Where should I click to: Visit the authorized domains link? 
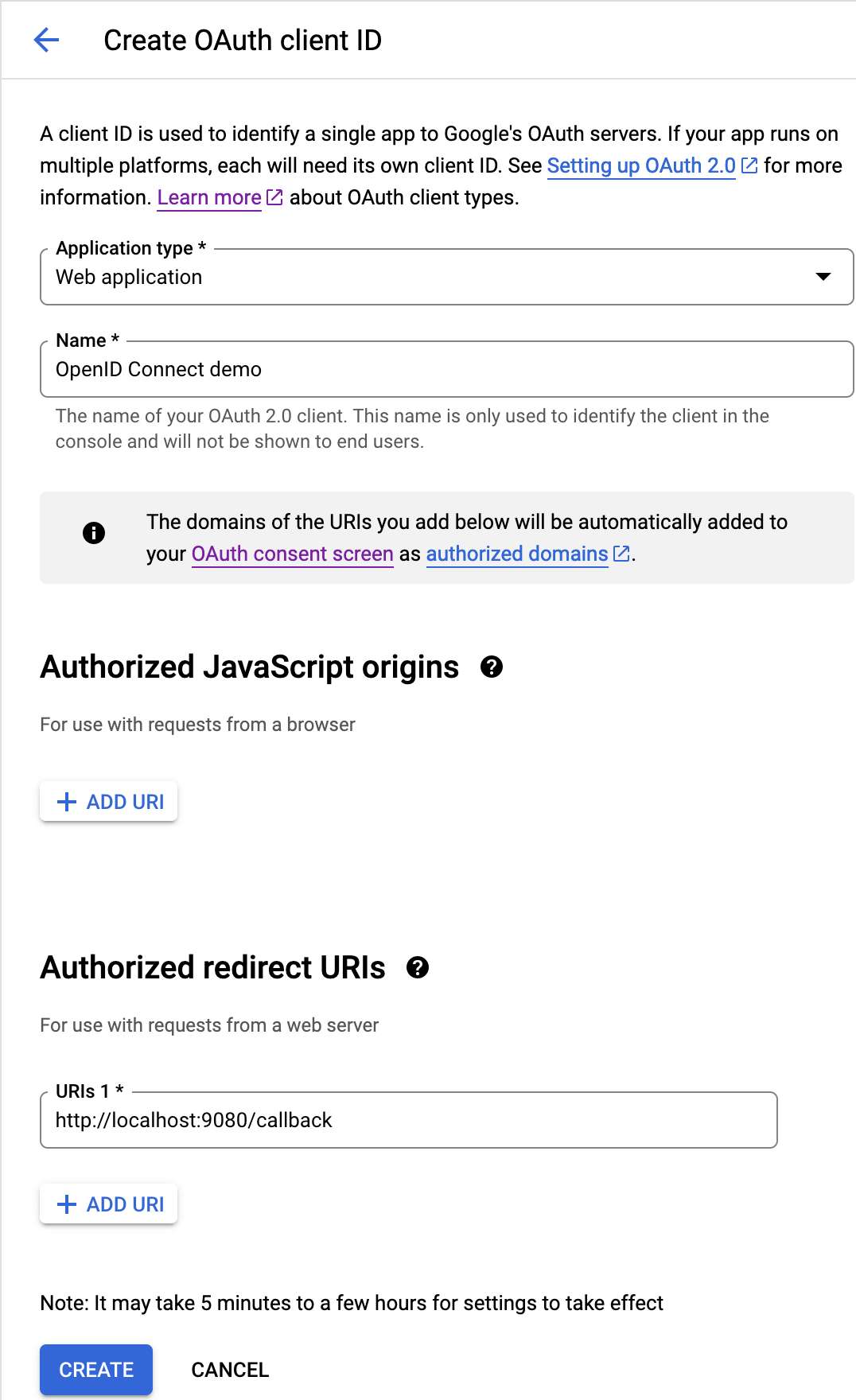(517, 554)
